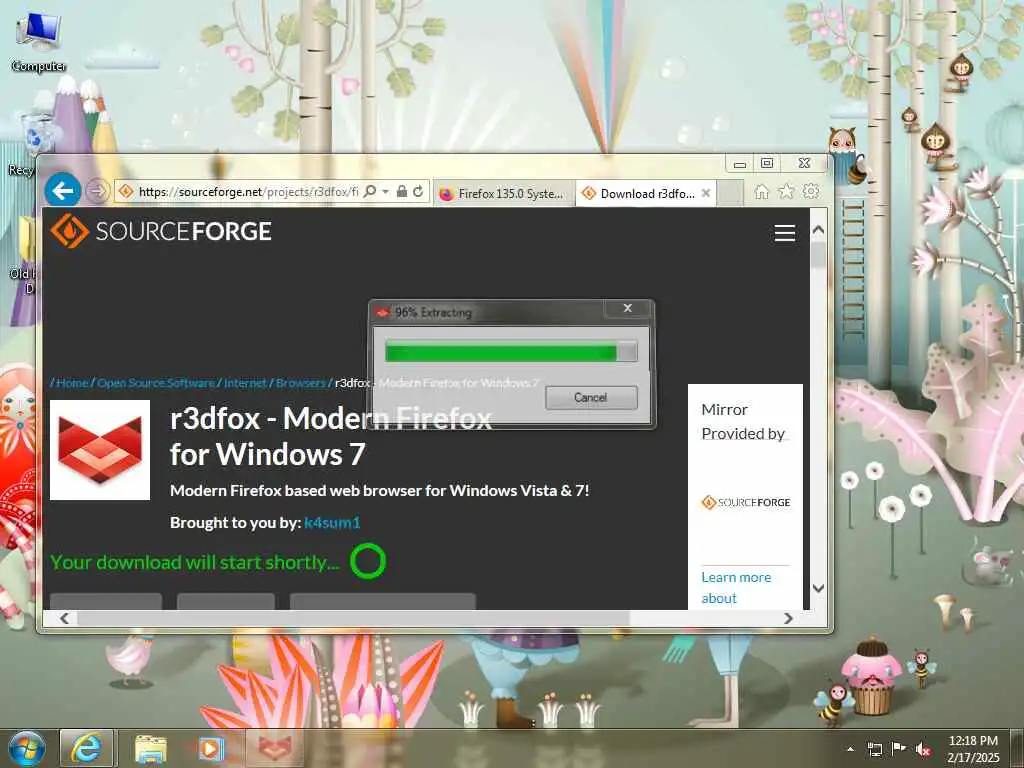This screenshot has height=768, width=1024.
Task: Cancel the extraction dialog
Action: (x=591, y=397)
